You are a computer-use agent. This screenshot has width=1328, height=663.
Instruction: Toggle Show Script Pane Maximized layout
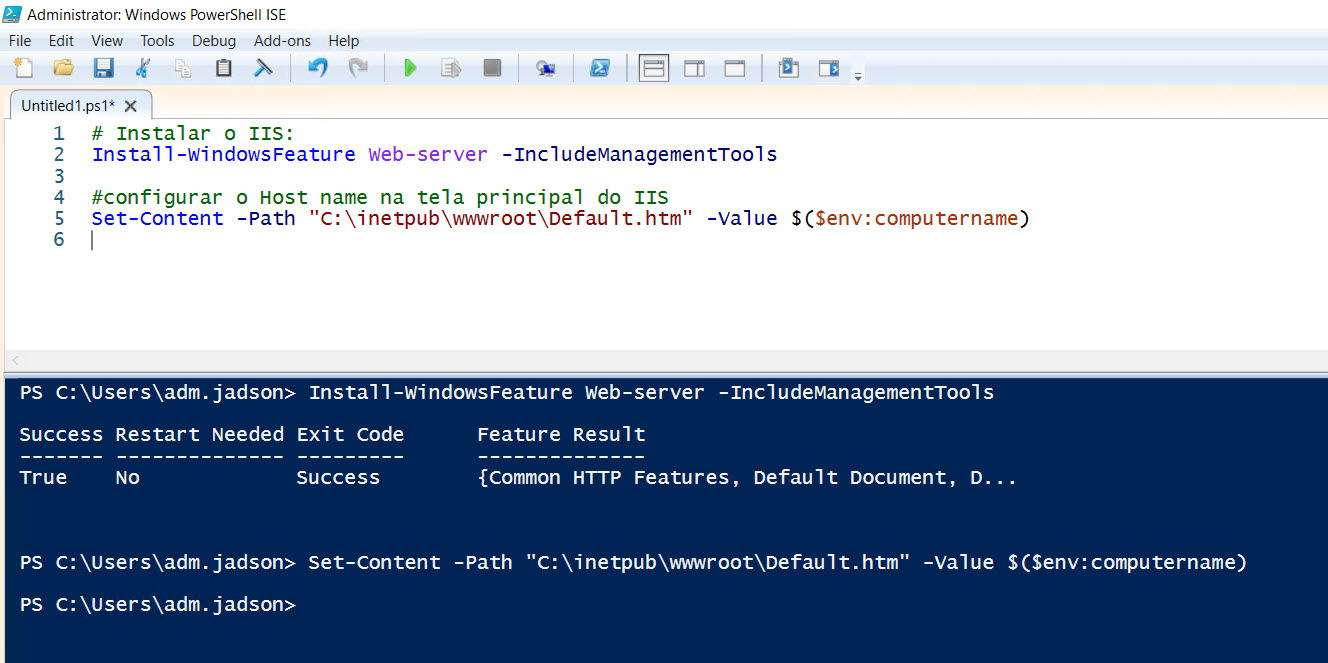[735, 68]
